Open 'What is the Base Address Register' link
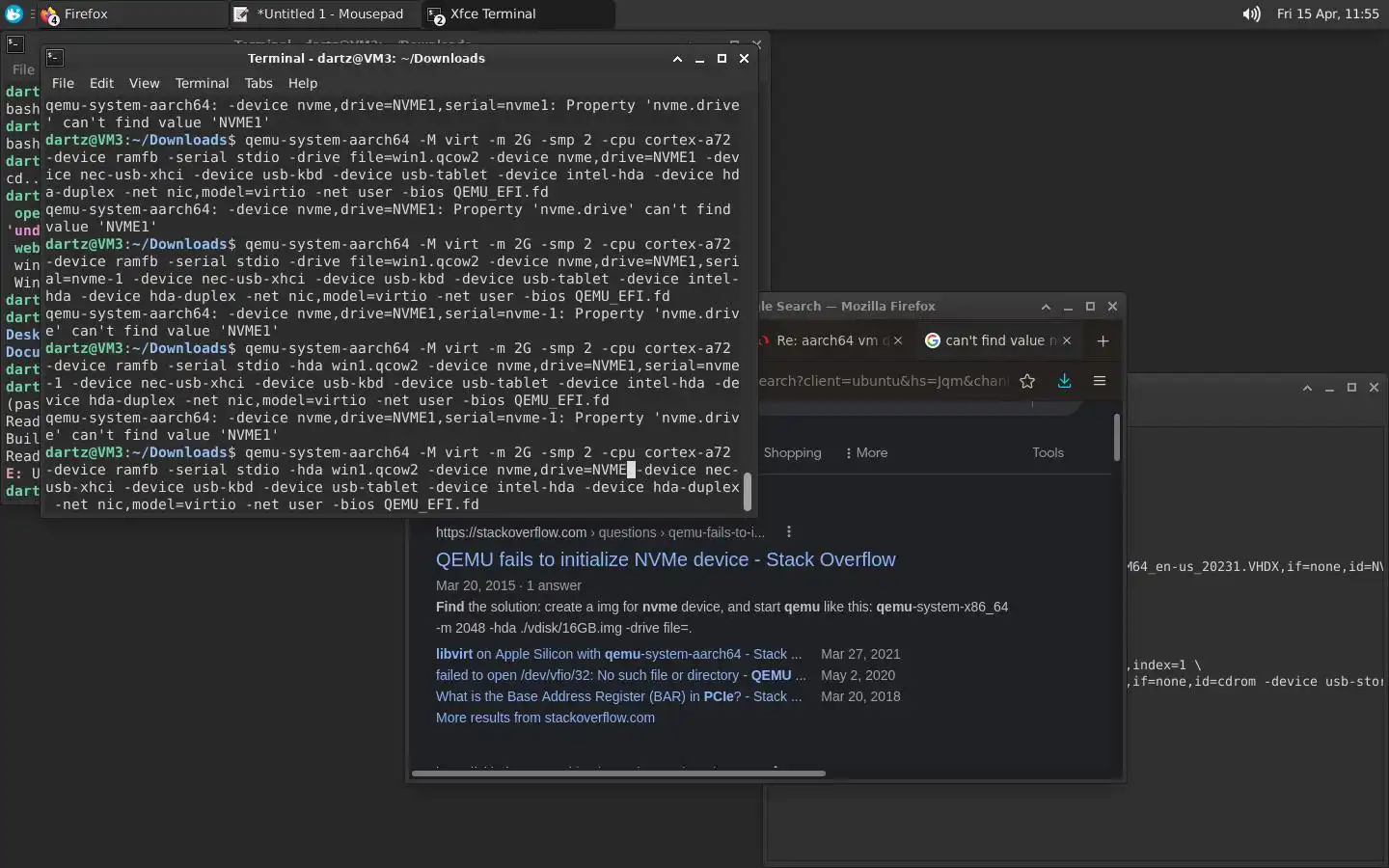Image resolution: width=1389 pixels, height=868 pixels. pyautogui.click(x=618, y=696)
